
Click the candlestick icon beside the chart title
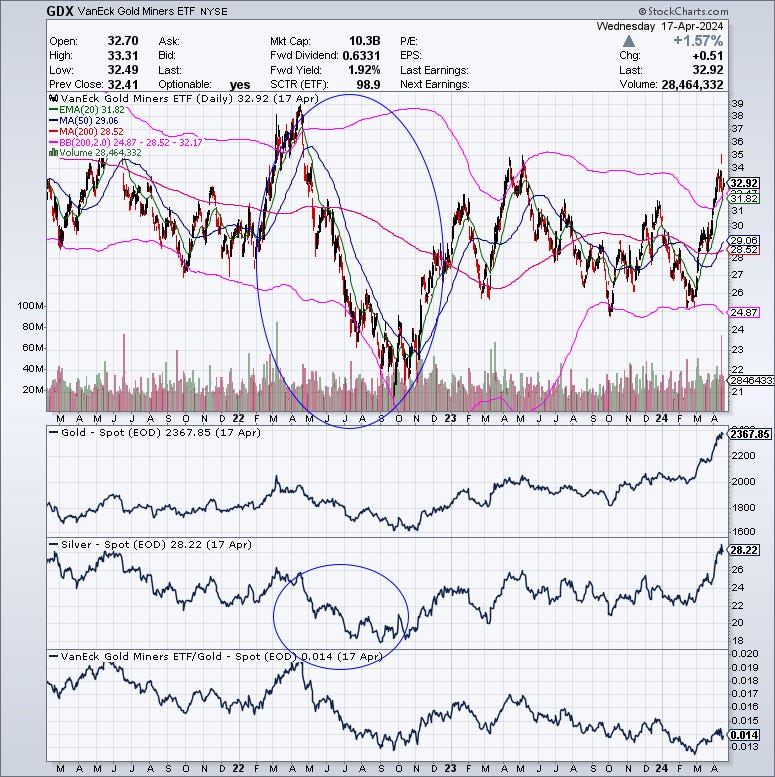click(x=54, y=98)
